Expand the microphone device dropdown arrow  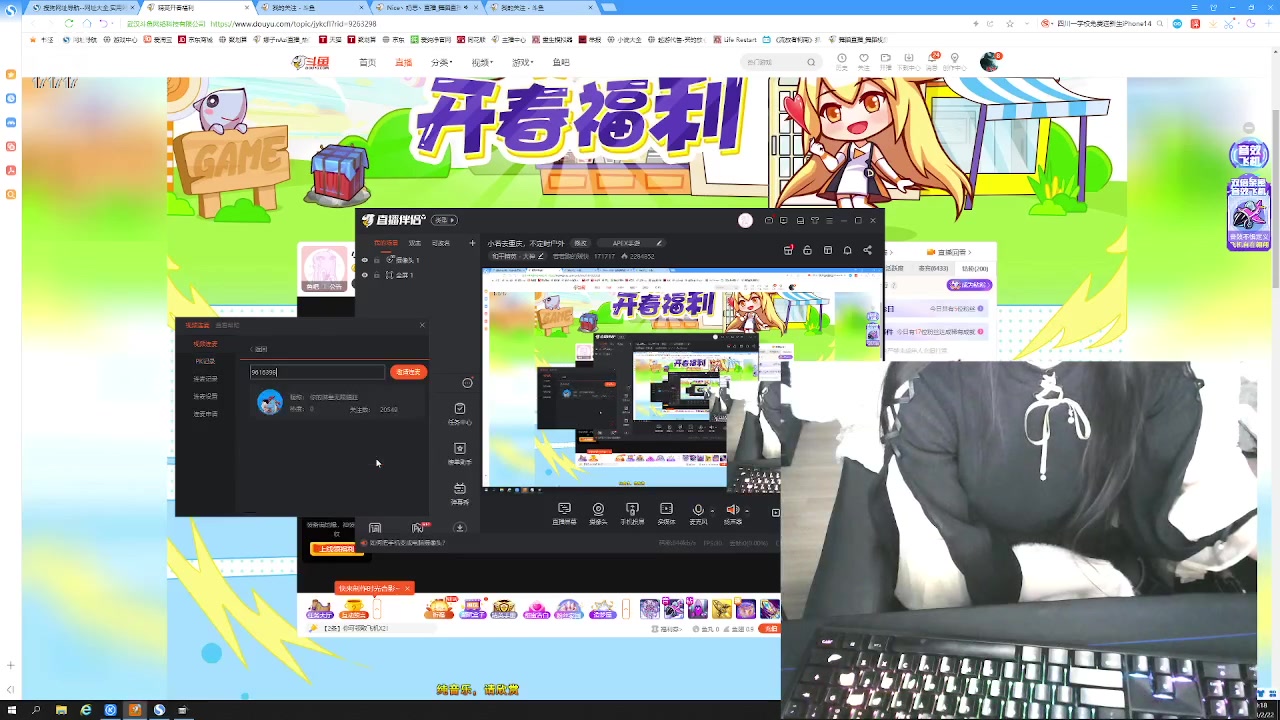(712, 509)
